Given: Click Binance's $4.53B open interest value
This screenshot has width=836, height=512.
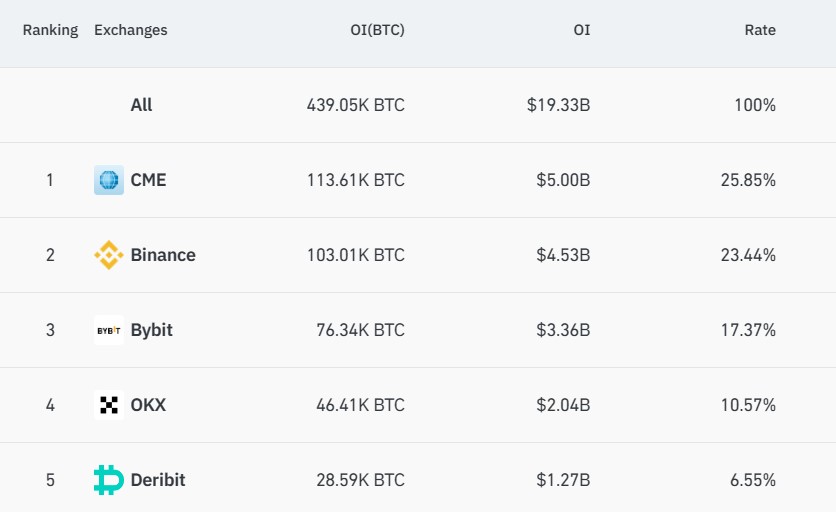Looking at the screenshot, I should tap(563, 255).
